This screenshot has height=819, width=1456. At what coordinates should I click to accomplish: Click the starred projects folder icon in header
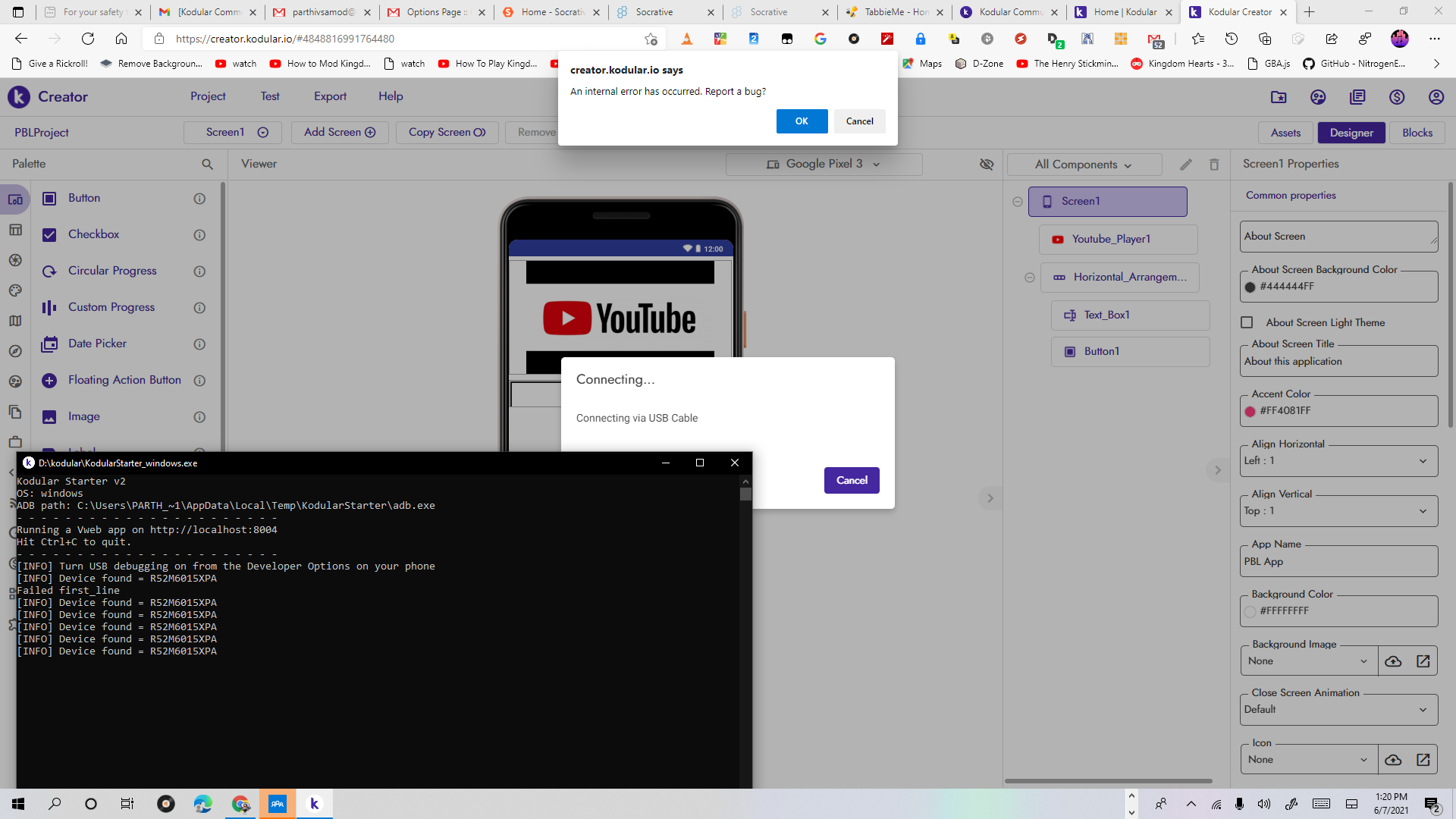point(1279,97)
